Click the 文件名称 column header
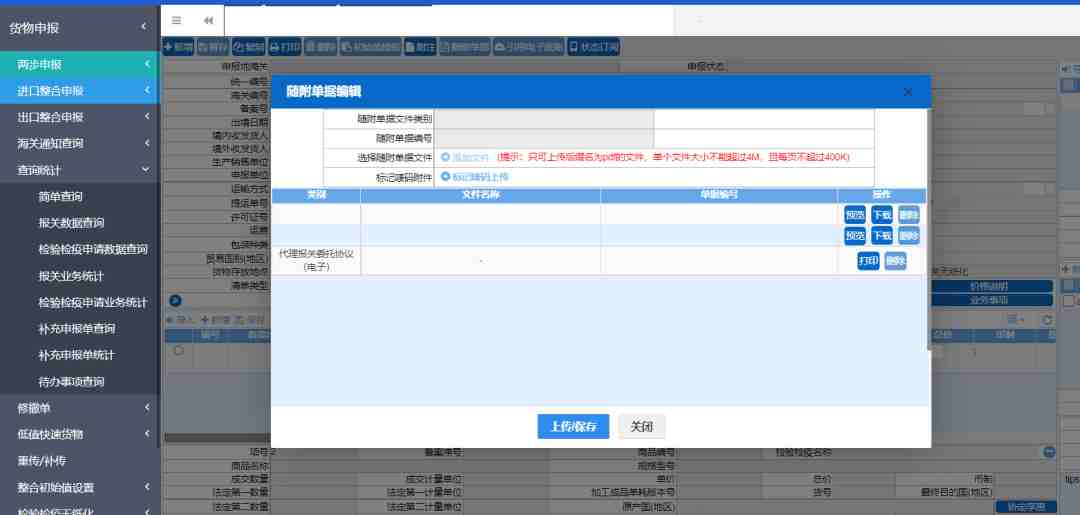This screenshot has height=515, width=1080. [481, 196]
